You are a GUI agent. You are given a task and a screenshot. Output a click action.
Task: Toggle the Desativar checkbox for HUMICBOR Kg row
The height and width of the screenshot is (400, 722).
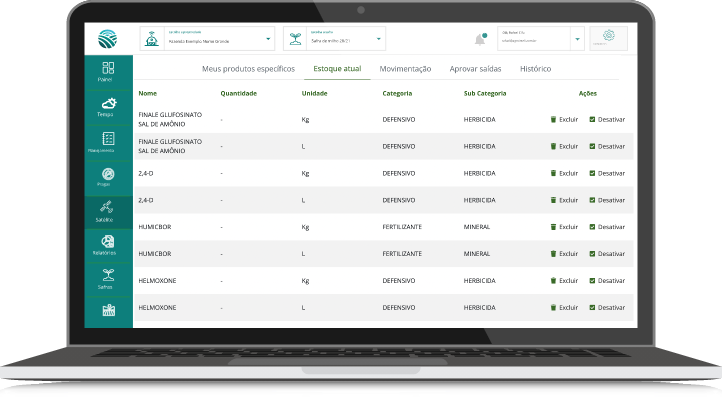[x=592, y=227]
